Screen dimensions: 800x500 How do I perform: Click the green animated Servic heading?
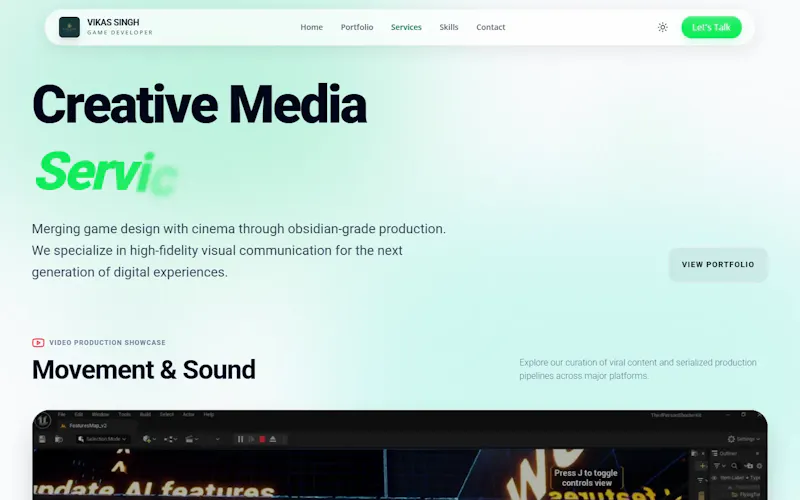(x=106, y=172)
